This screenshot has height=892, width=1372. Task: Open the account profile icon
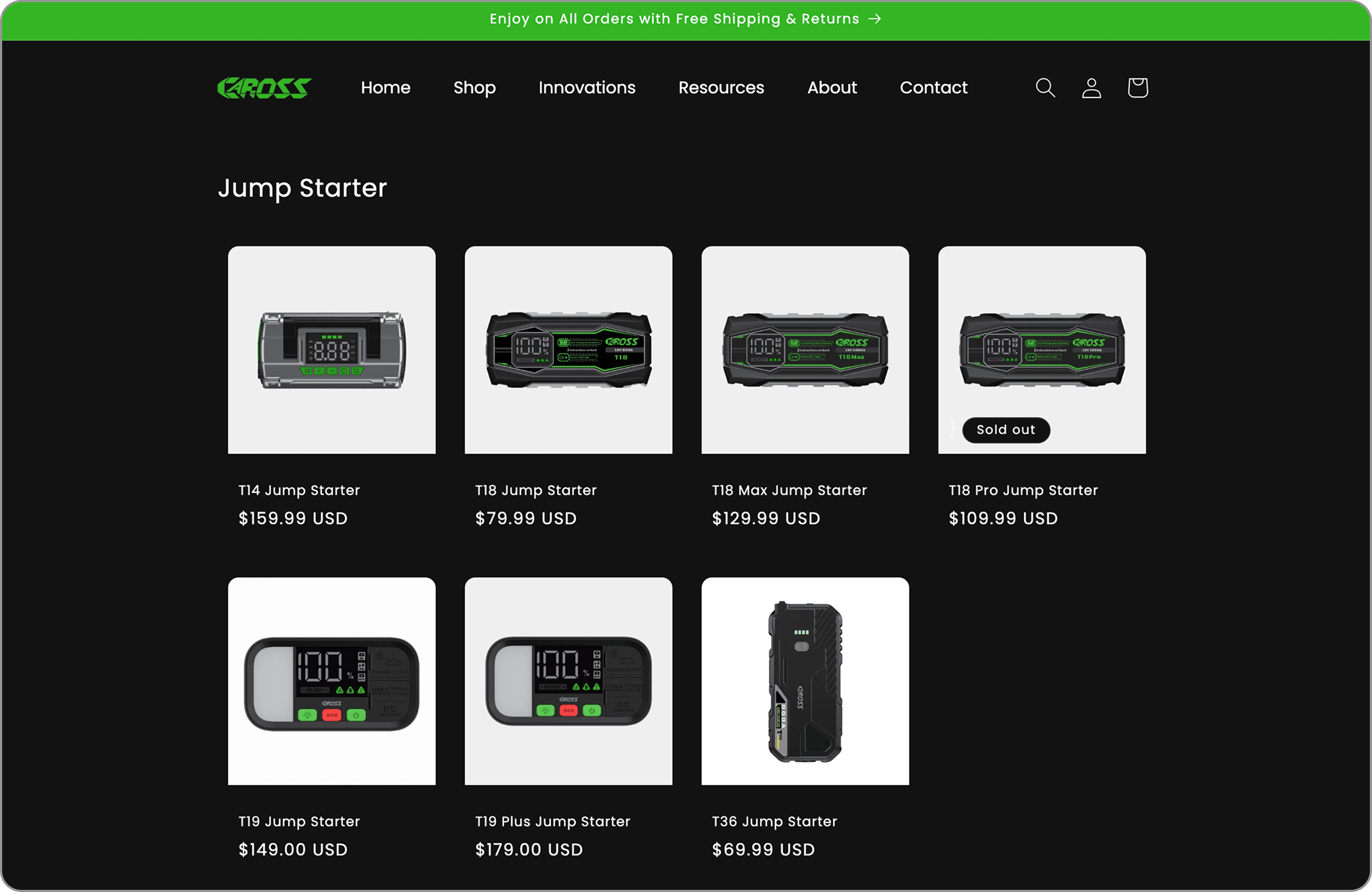coord(1091,87)
